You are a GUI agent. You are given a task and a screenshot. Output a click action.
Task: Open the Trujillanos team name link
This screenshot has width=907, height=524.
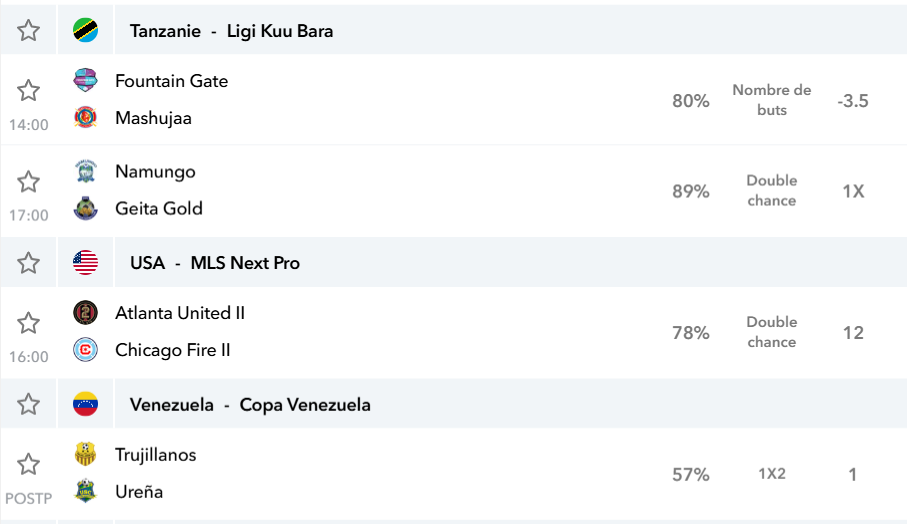pos(156,455)
